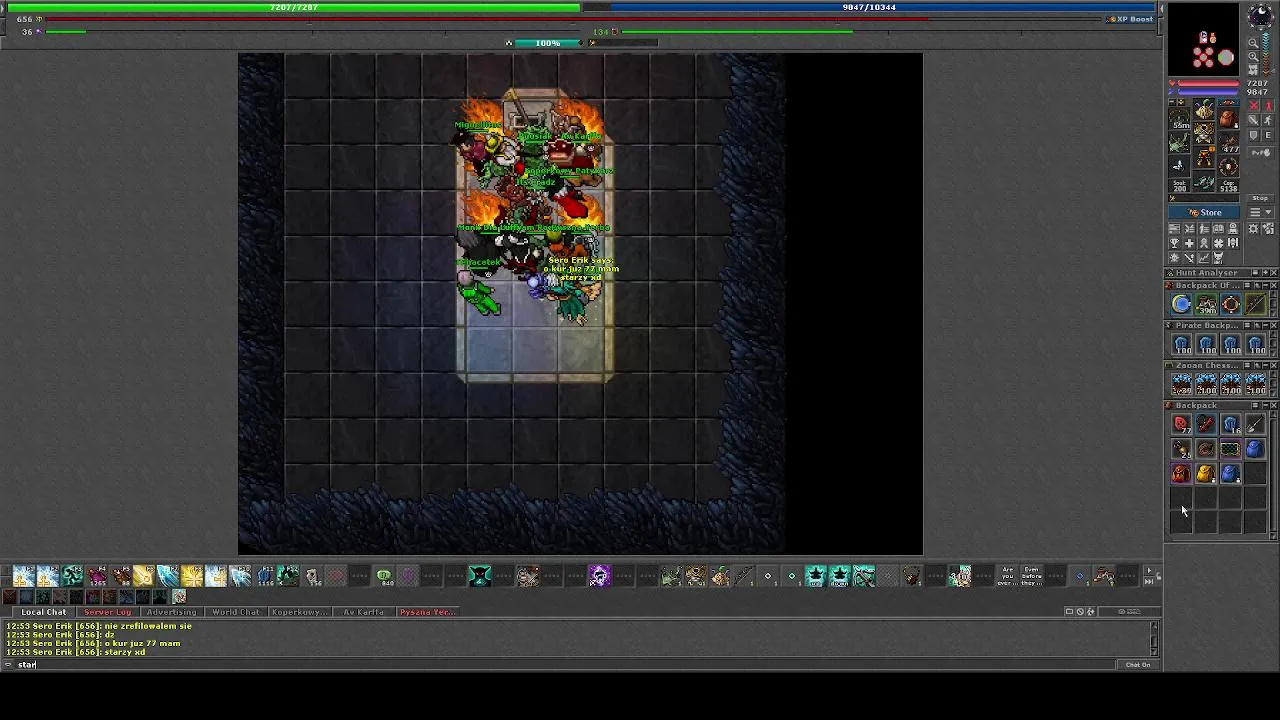Screen dimensions: 1280x720
Task: Open the gear options button in sidebar
Action: pyautogui.click(x=1254, y=228)
